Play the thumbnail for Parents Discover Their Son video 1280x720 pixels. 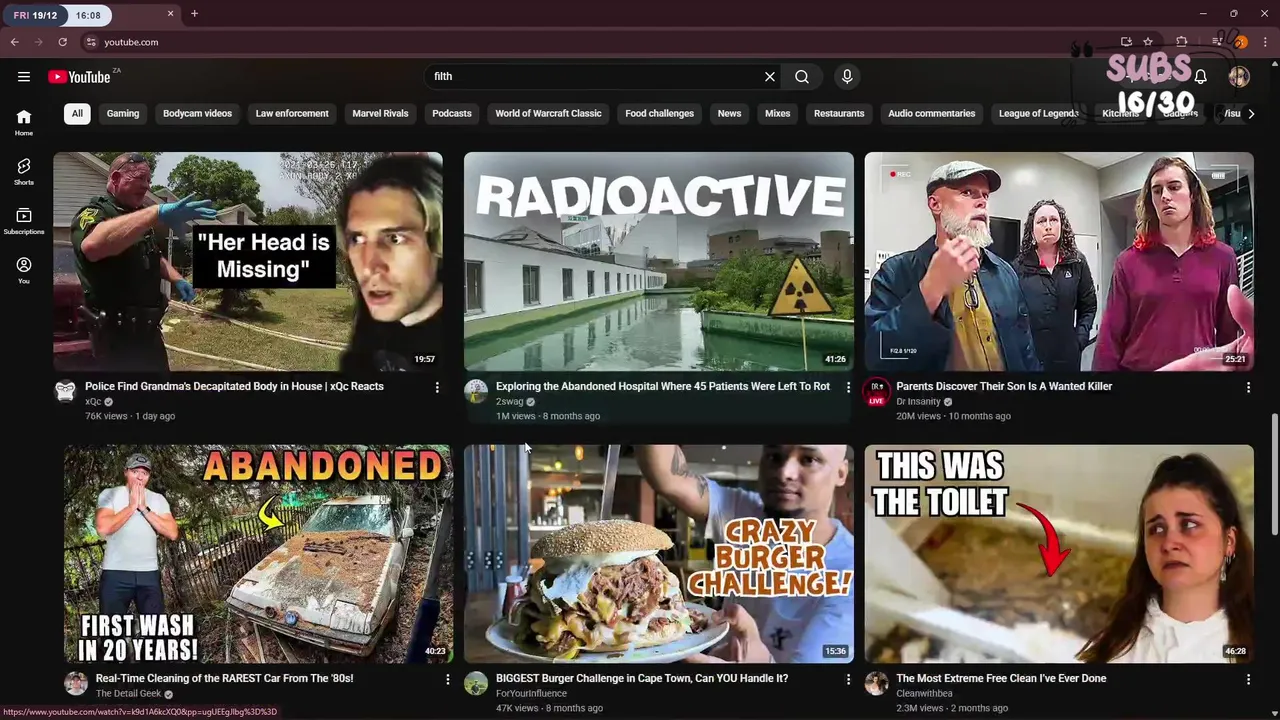coord(1059,261)
